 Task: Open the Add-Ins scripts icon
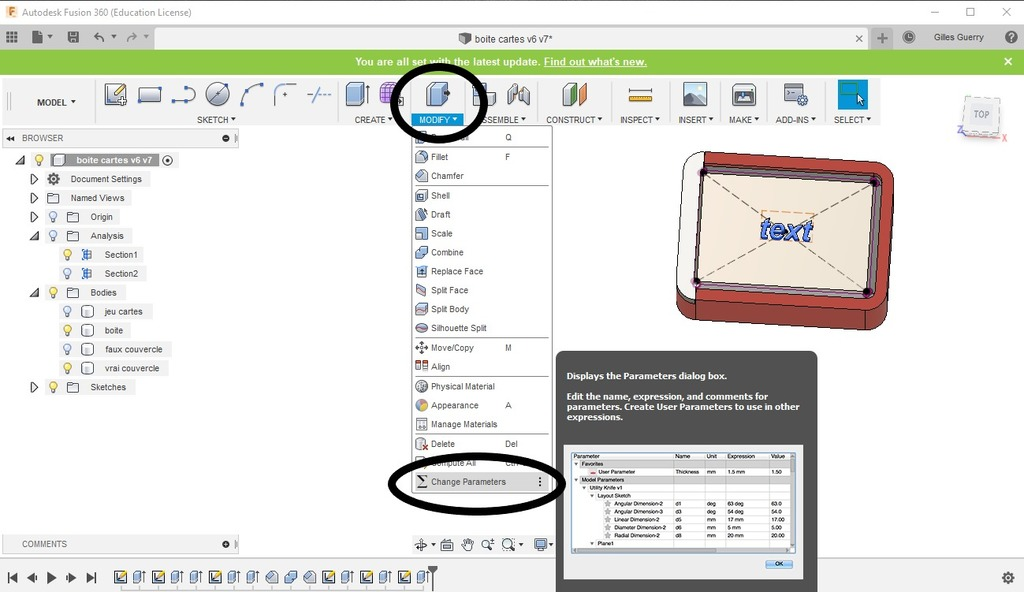coord(795,95)
